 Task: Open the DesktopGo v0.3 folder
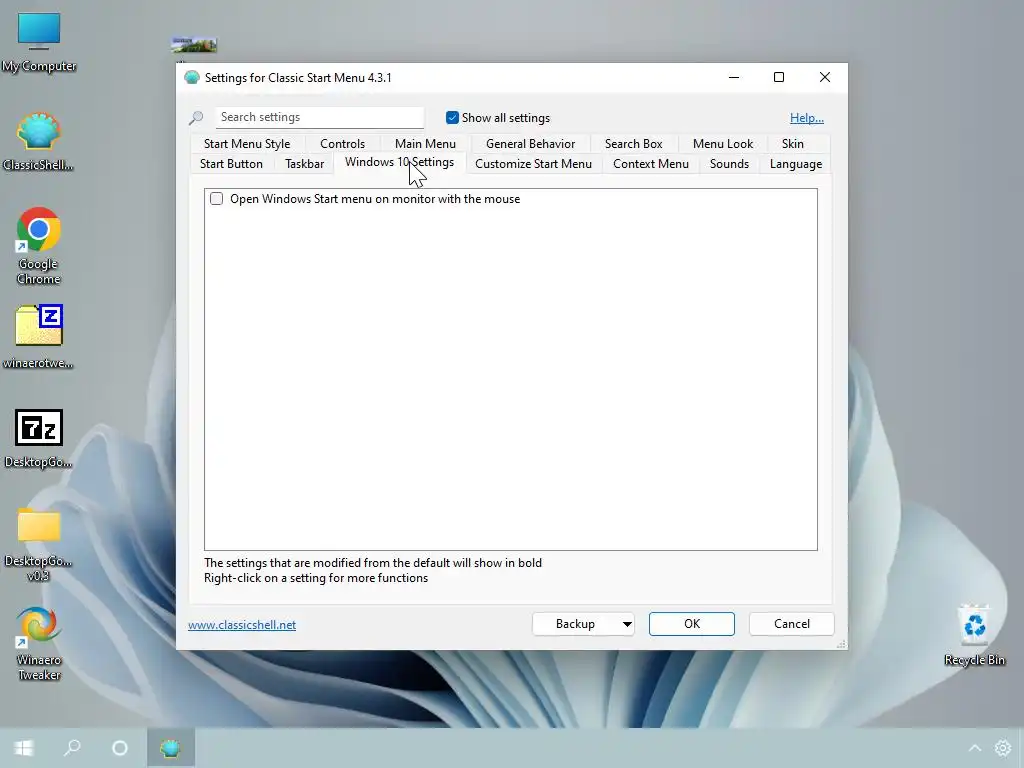39,545
